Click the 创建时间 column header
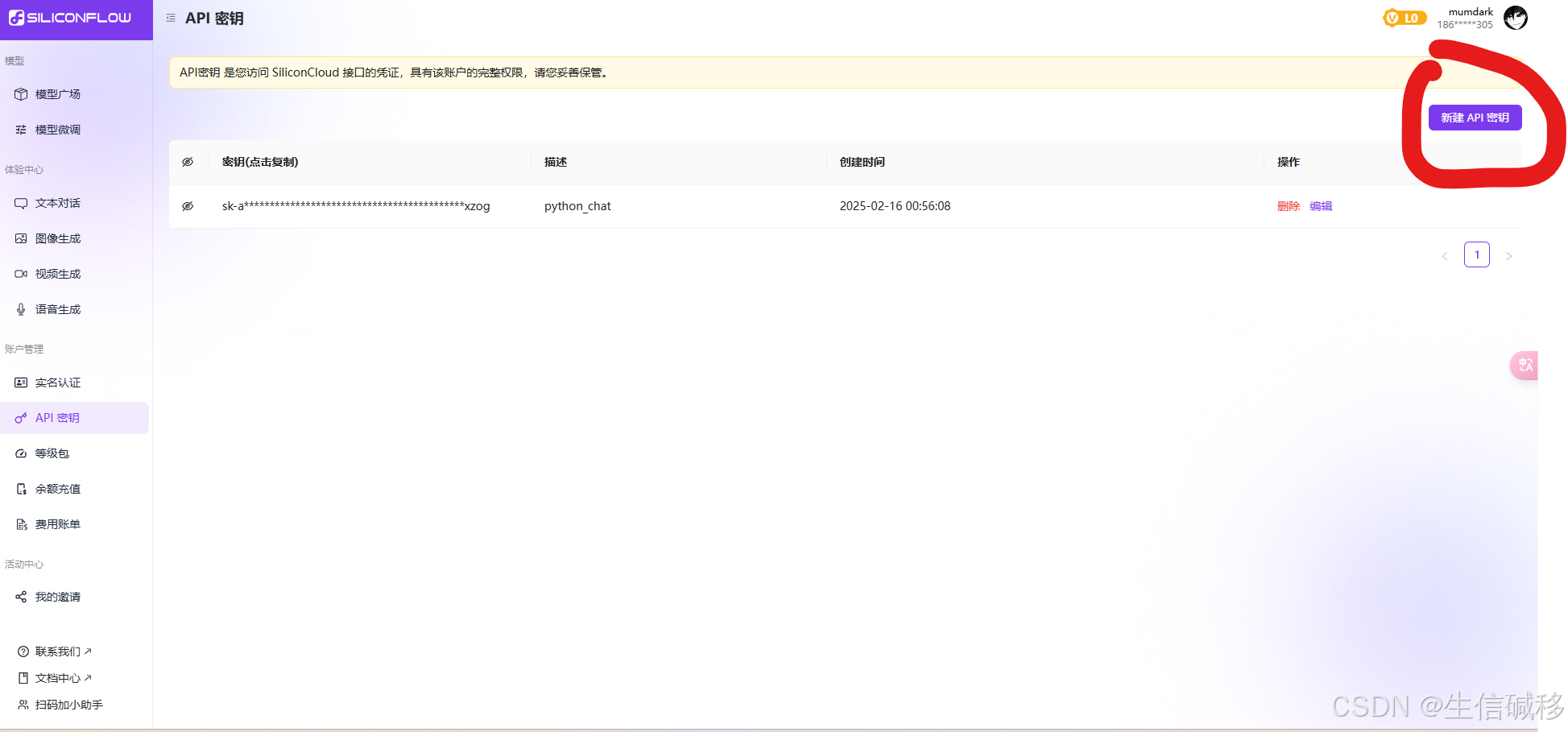 pos(863,162)
